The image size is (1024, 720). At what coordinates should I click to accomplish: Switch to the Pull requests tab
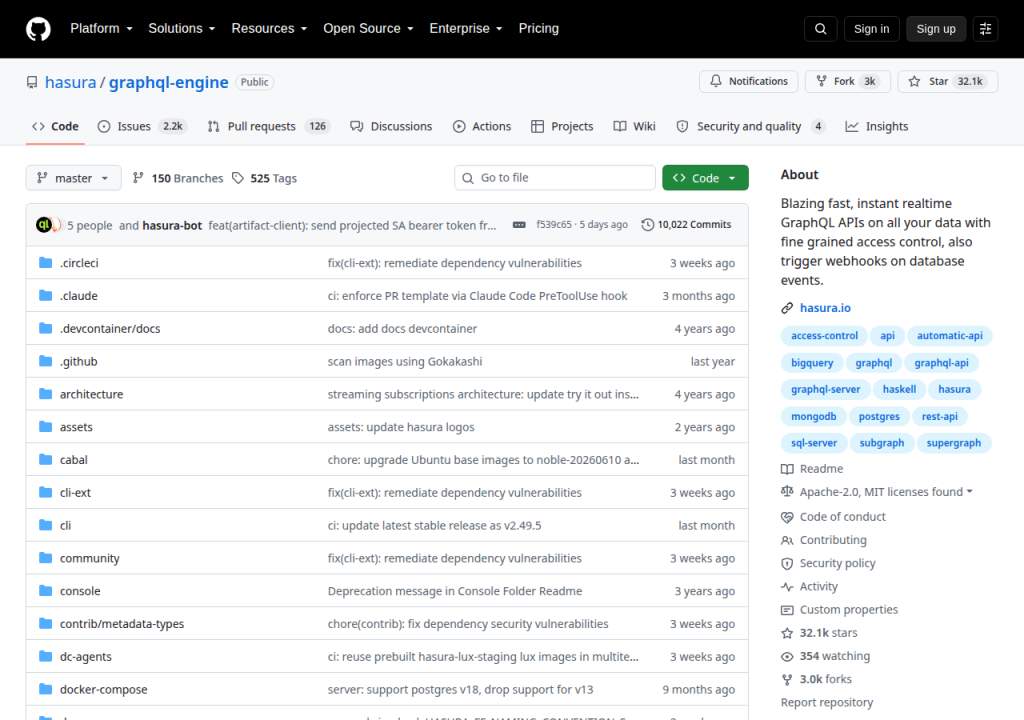268,126
